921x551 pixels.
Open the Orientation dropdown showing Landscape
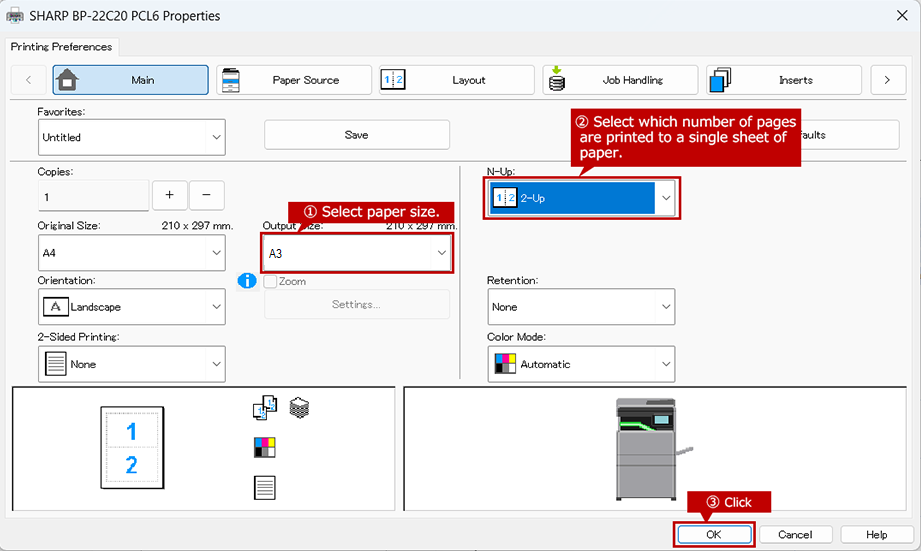132,307
